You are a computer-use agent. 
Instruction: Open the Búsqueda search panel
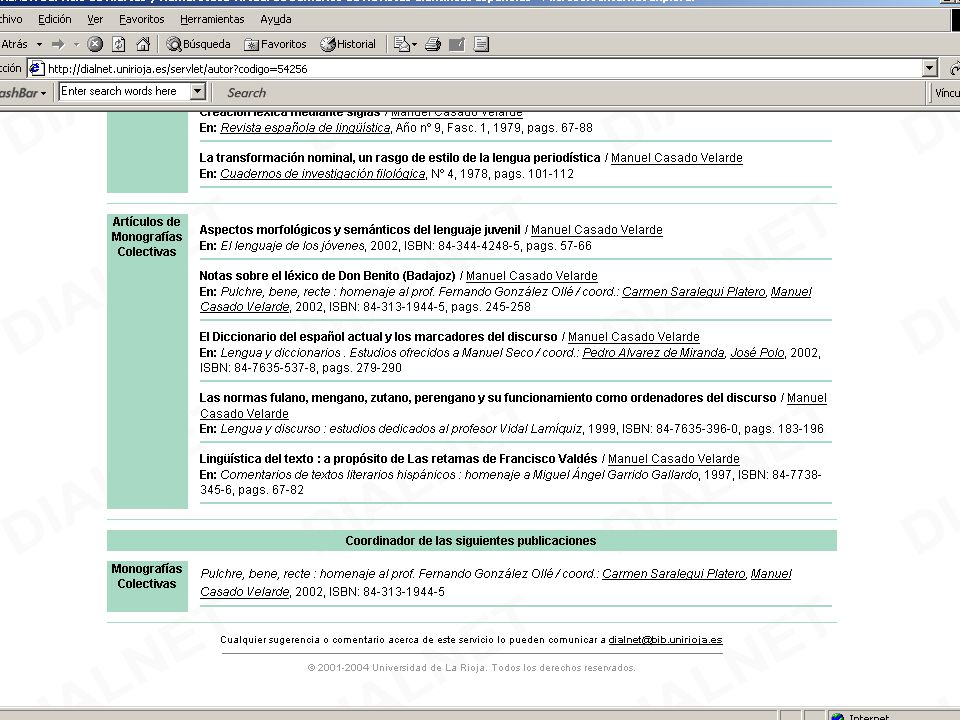click(x=198, y=44)
